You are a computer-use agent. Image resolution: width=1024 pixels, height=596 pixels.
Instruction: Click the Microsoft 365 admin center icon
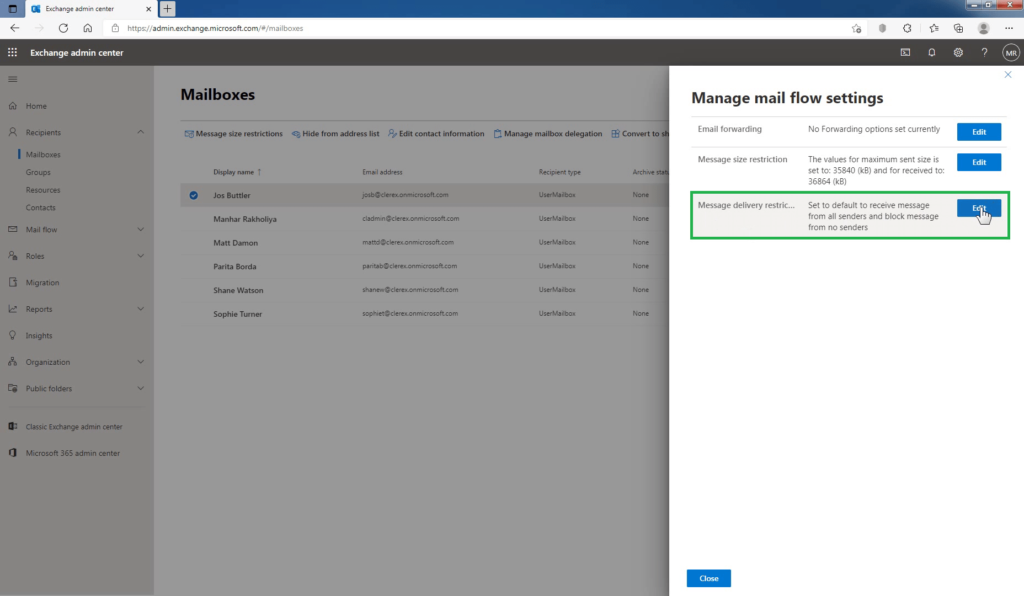(12, 453)
